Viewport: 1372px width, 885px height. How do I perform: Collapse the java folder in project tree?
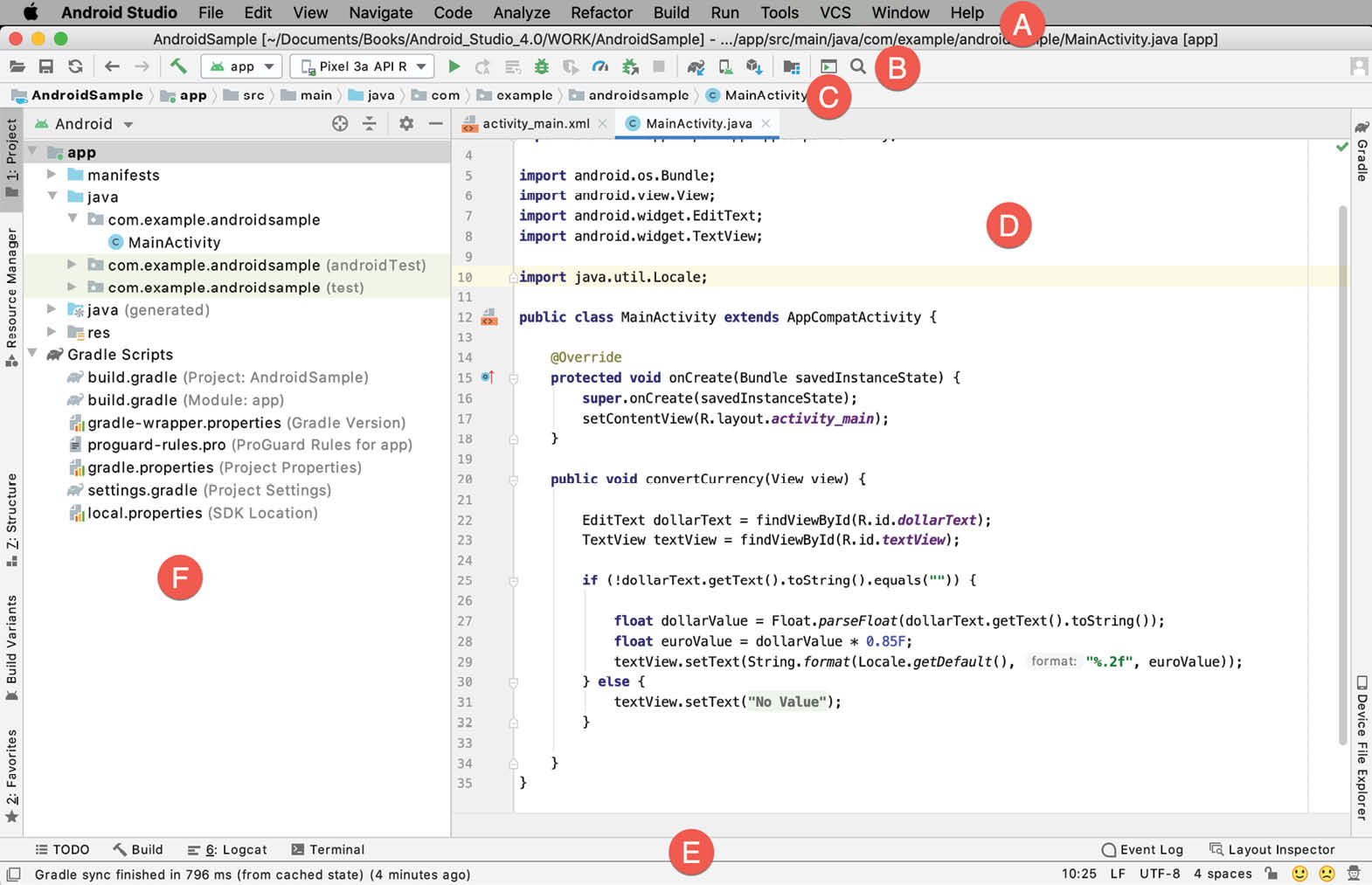point(52,197)
